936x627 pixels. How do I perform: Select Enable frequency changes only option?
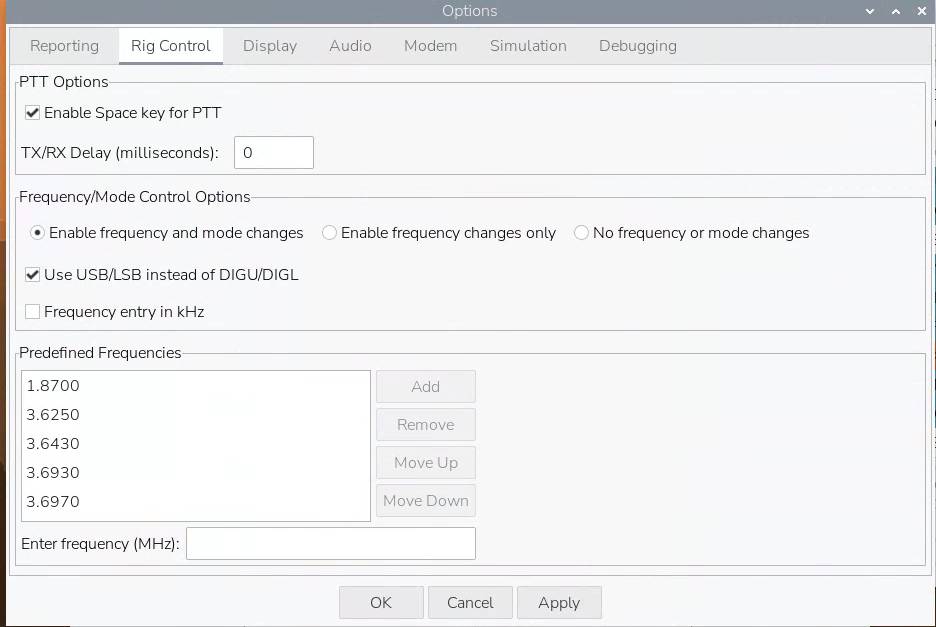pyautogui.click(x=330, y=233)
